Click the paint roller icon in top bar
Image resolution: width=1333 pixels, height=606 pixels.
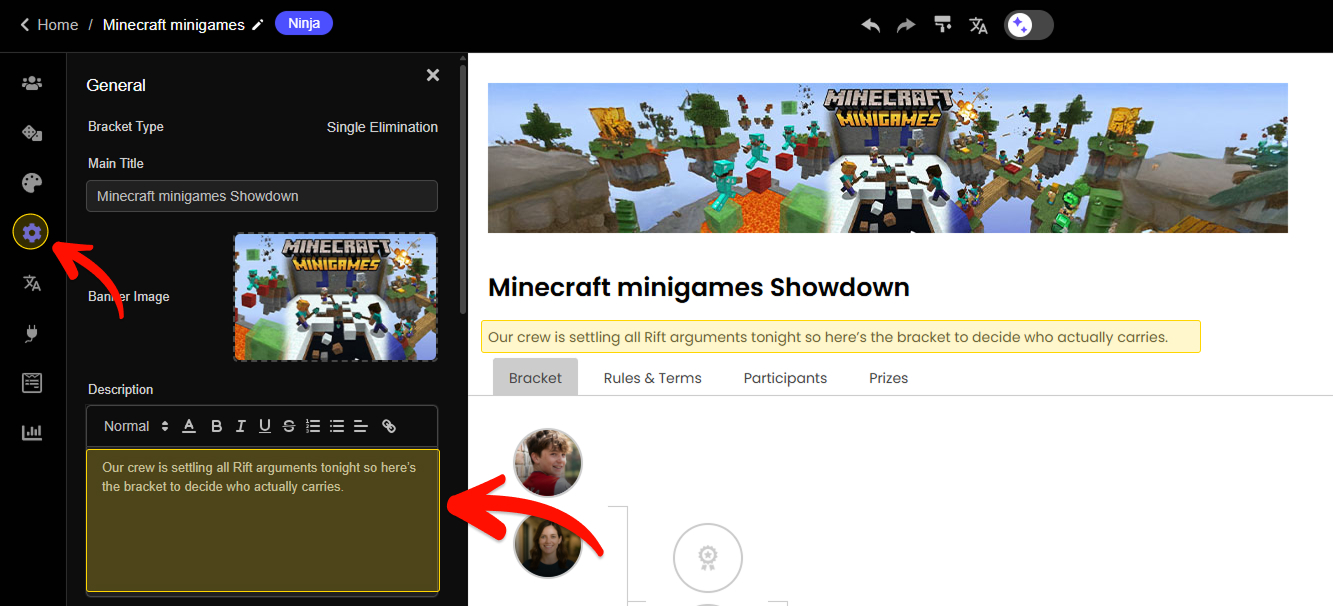942,25
